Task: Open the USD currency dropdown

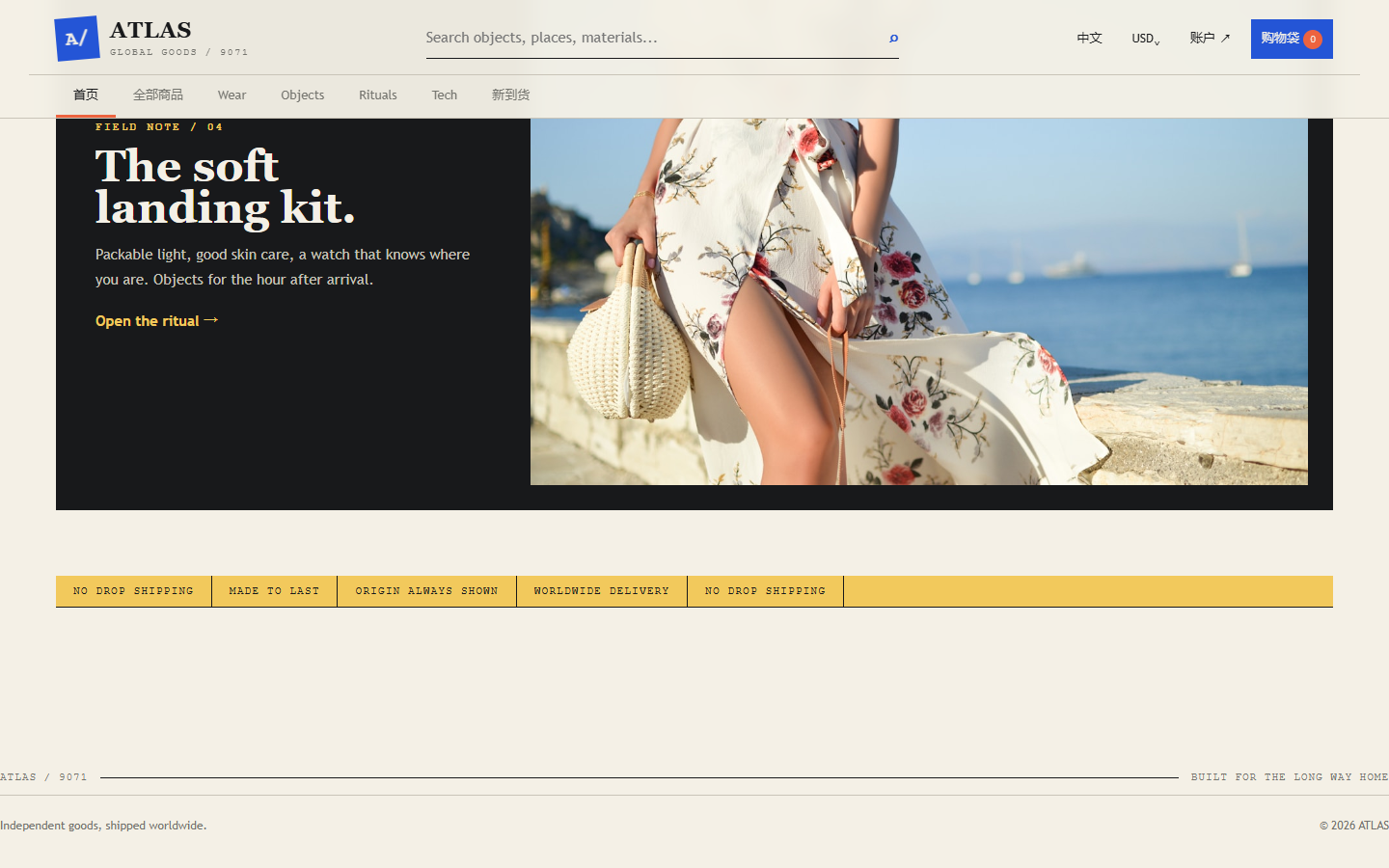Action: click(x=1146, y=39)
